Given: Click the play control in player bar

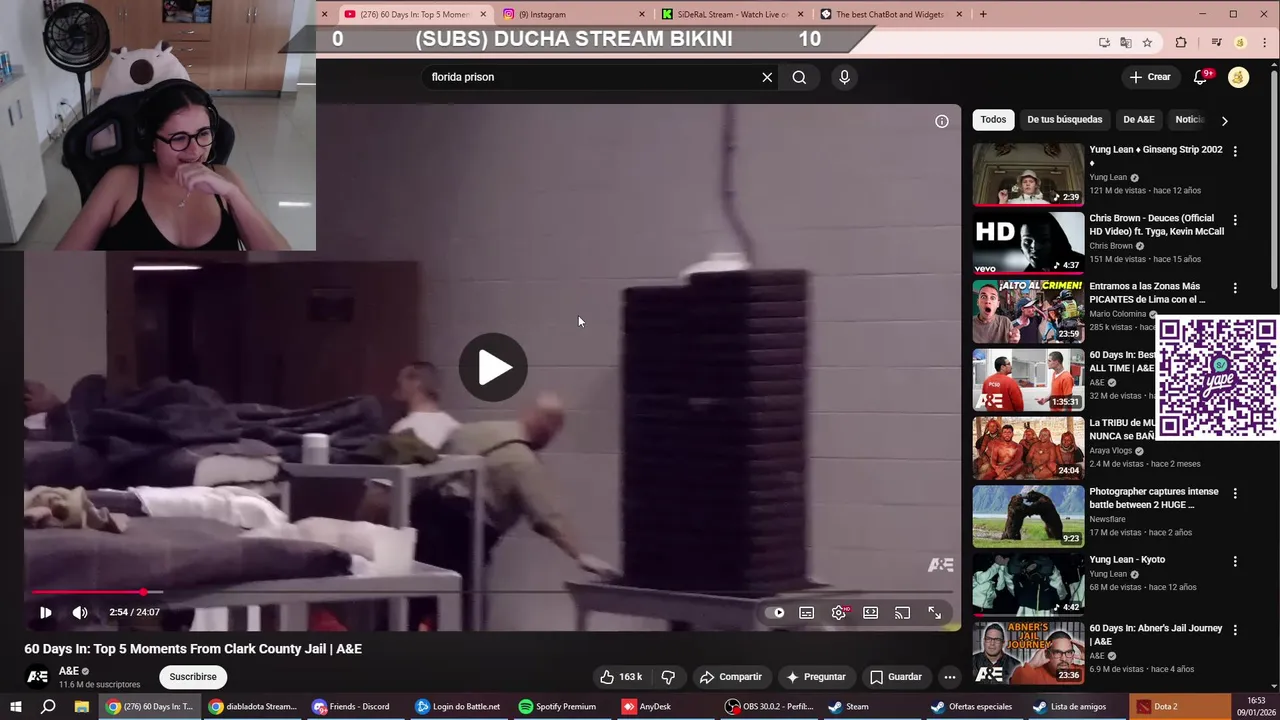Looking at the screenshot, I should tap(45, 613).
